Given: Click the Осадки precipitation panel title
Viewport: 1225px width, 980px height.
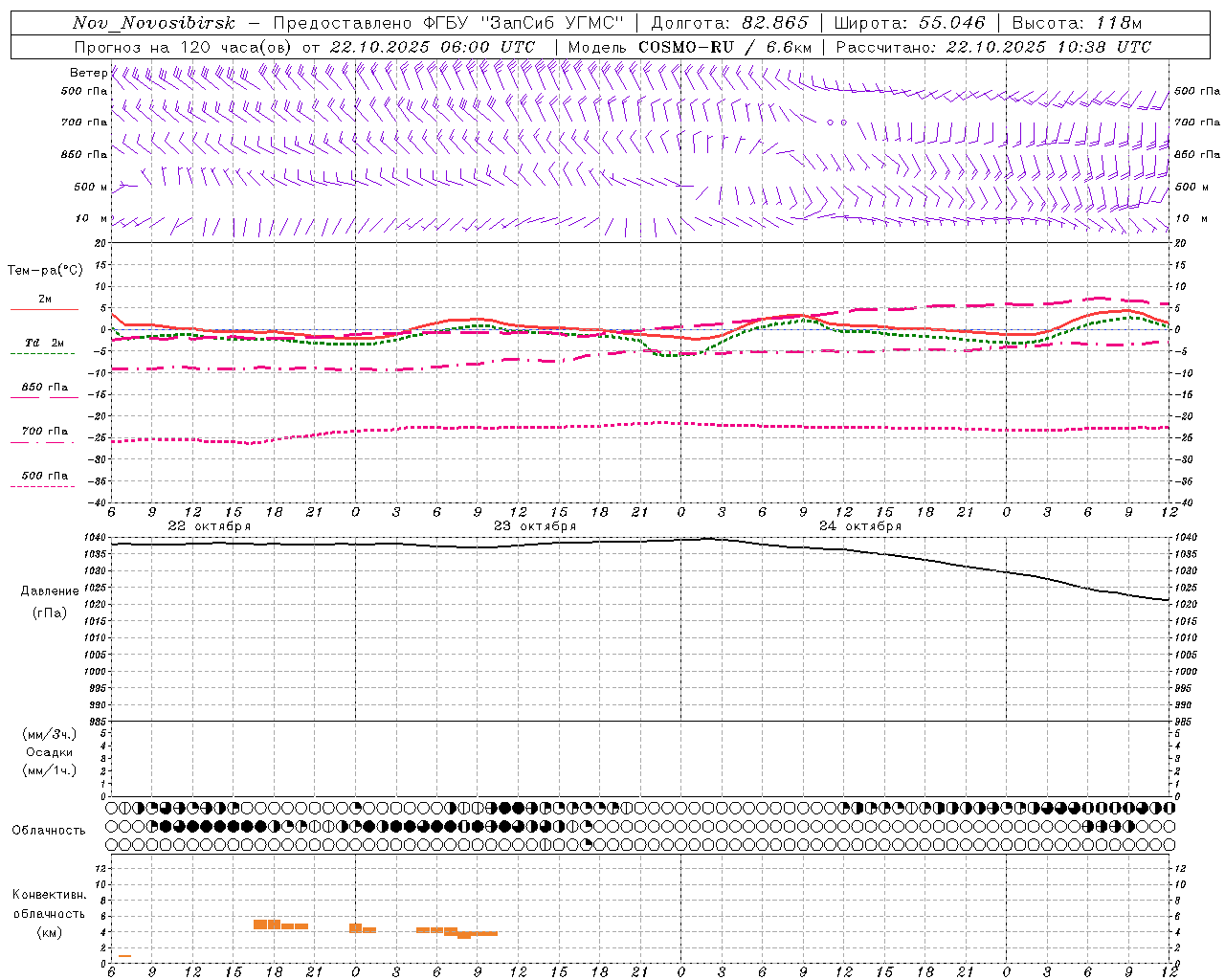Looking at the screenshot, I should point(49,752).
